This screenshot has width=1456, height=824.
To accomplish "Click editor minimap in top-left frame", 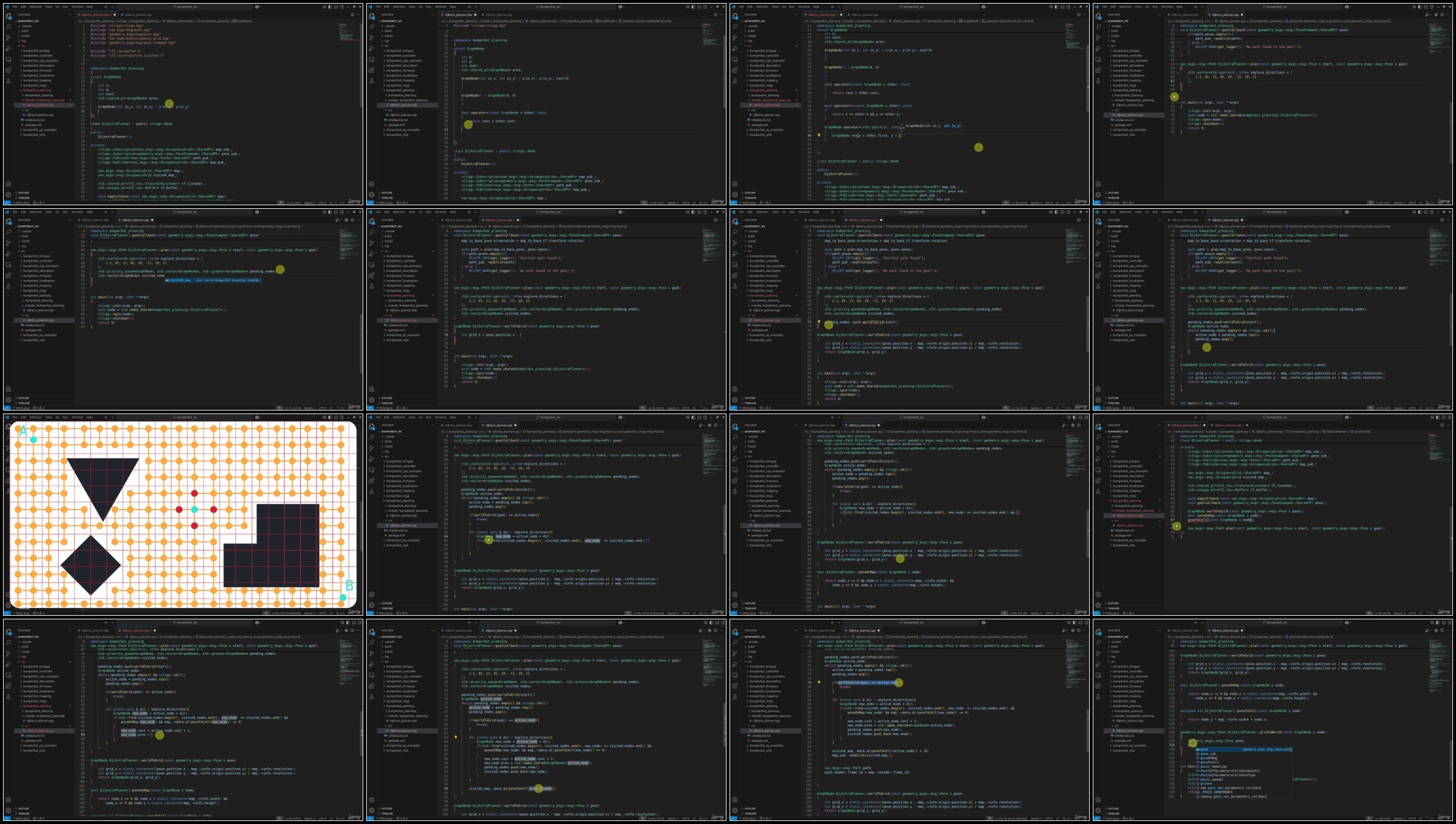I will pos(349,32).
